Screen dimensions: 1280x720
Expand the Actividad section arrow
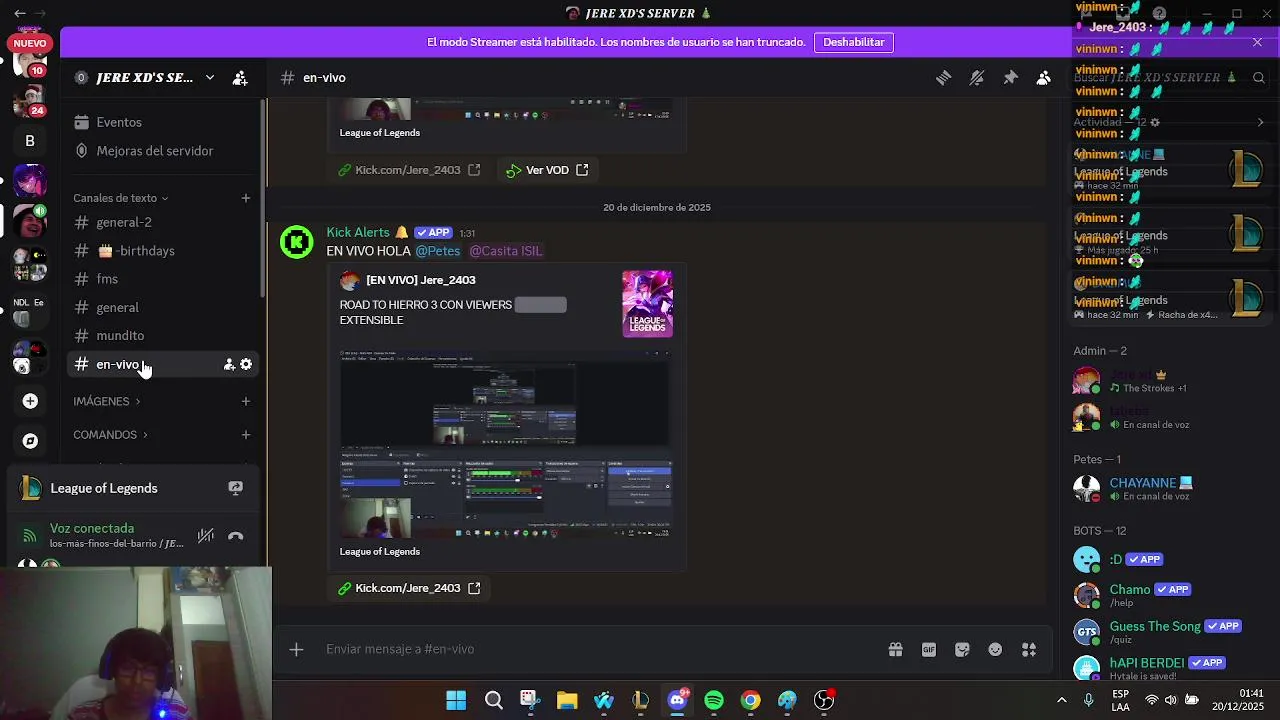tap(1260, 123)
